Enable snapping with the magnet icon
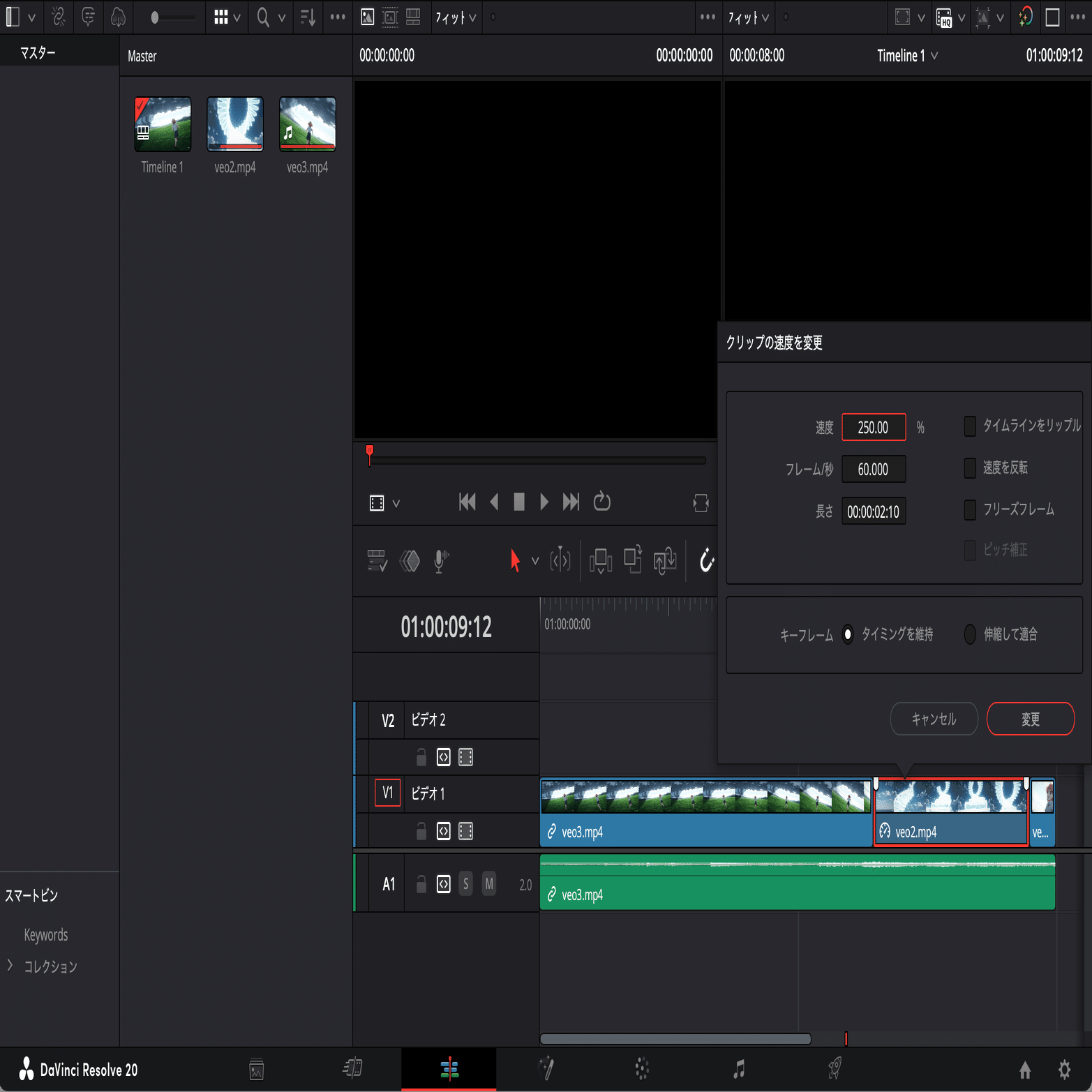 point(706,560)
